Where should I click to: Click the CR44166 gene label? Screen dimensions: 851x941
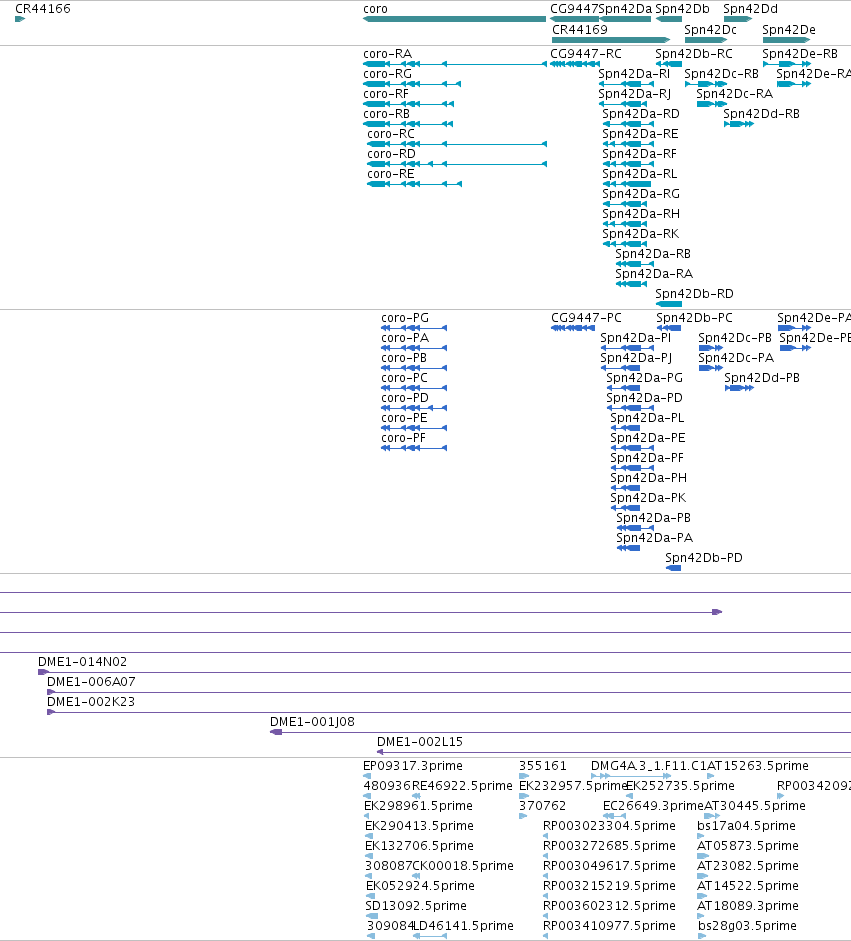pos(43,9)
